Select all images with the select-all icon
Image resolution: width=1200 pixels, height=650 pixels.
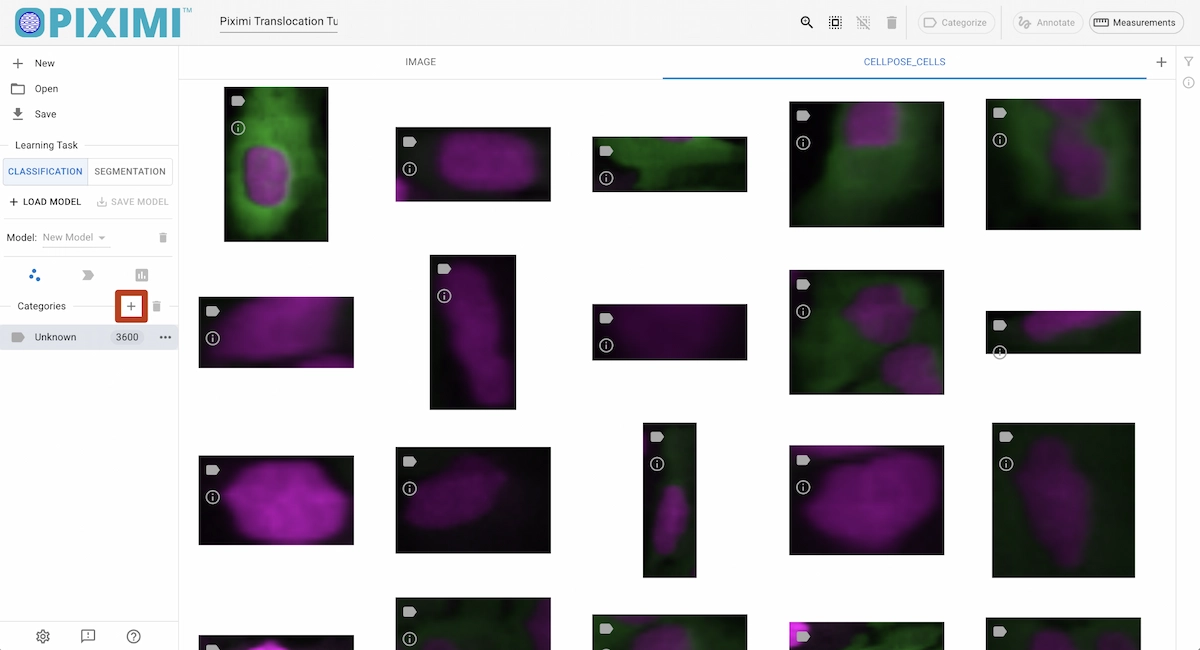[x=835, y=22]
